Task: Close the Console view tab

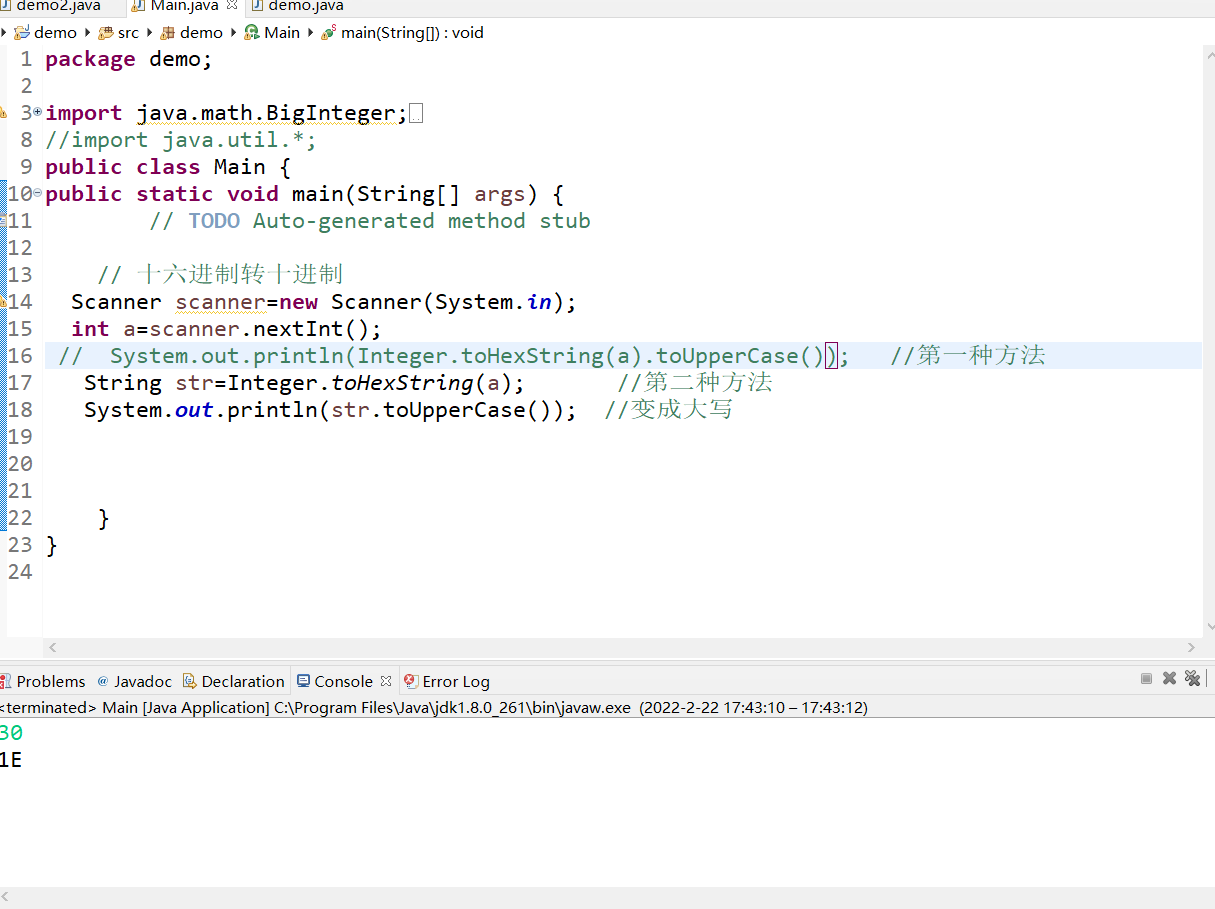Action: pyautogui.click(x=385, y=681)
